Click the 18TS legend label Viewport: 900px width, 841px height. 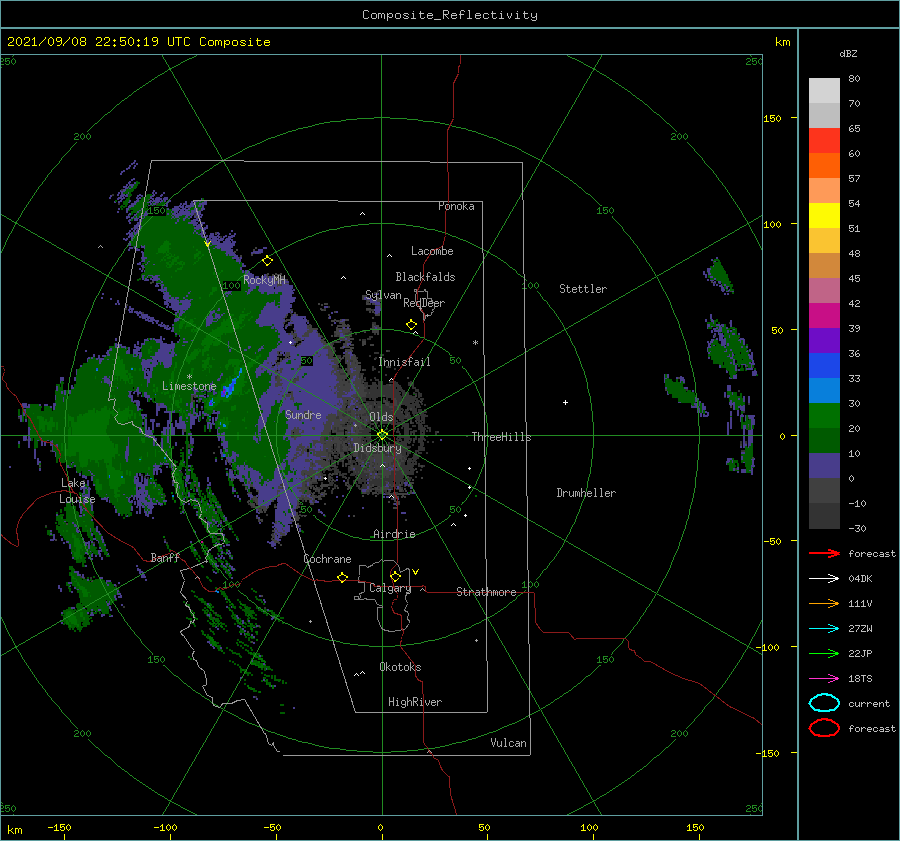coord(860,678)
